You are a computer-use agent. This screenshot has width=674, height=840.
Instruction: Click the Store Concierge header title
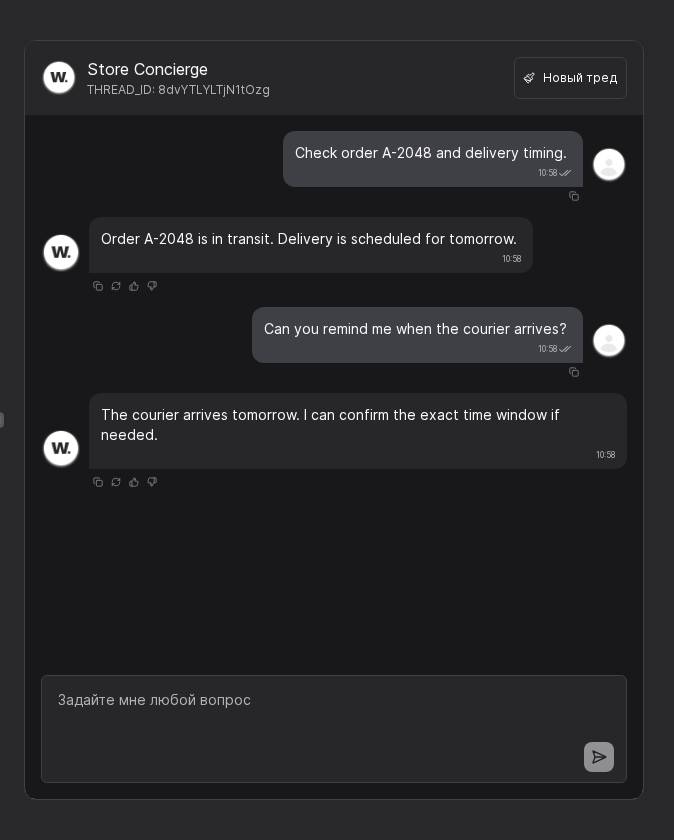click(147, 69)
